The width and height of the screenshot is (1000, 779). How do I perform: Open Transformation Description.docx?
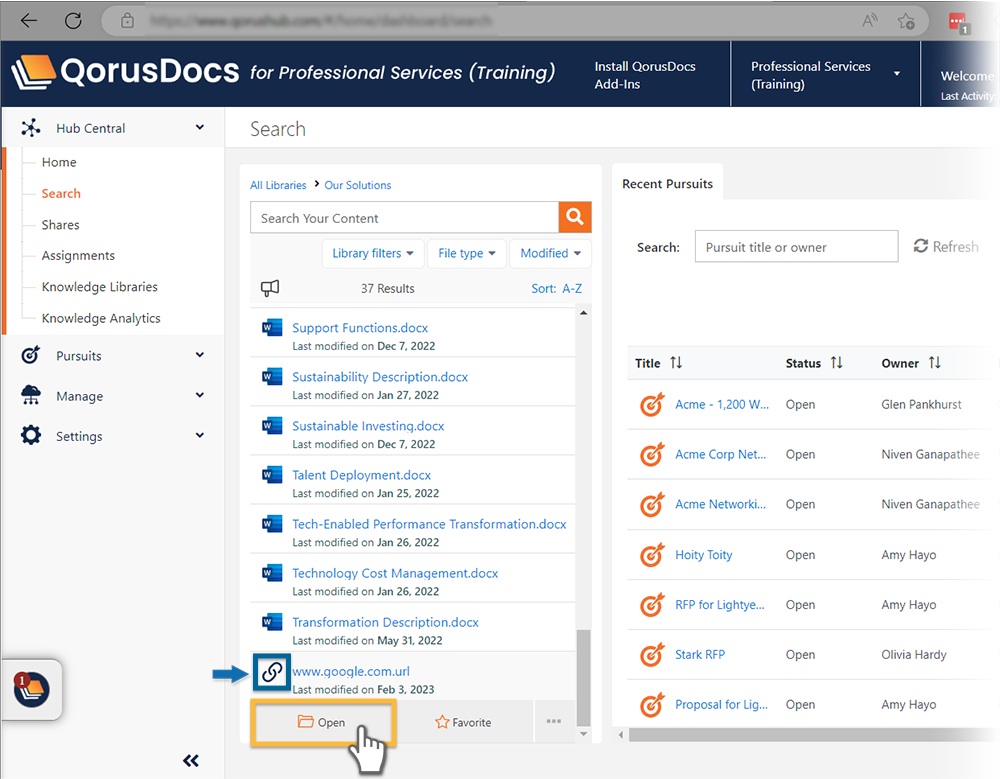[385, 623]
